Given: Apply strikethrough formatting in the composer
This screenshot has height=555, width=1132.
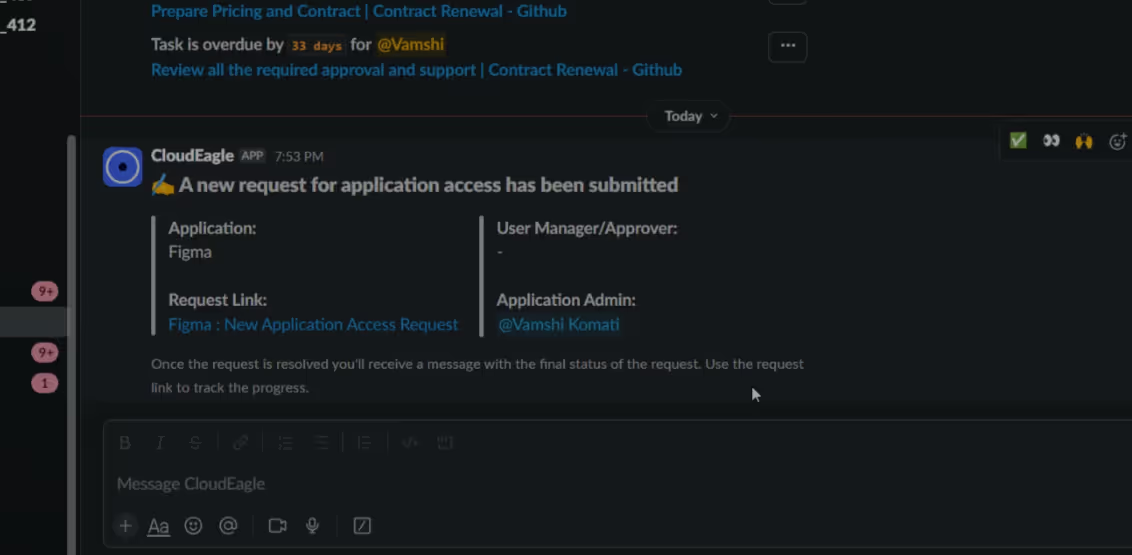Looking at the screenshot, I should tap(195, 442).
